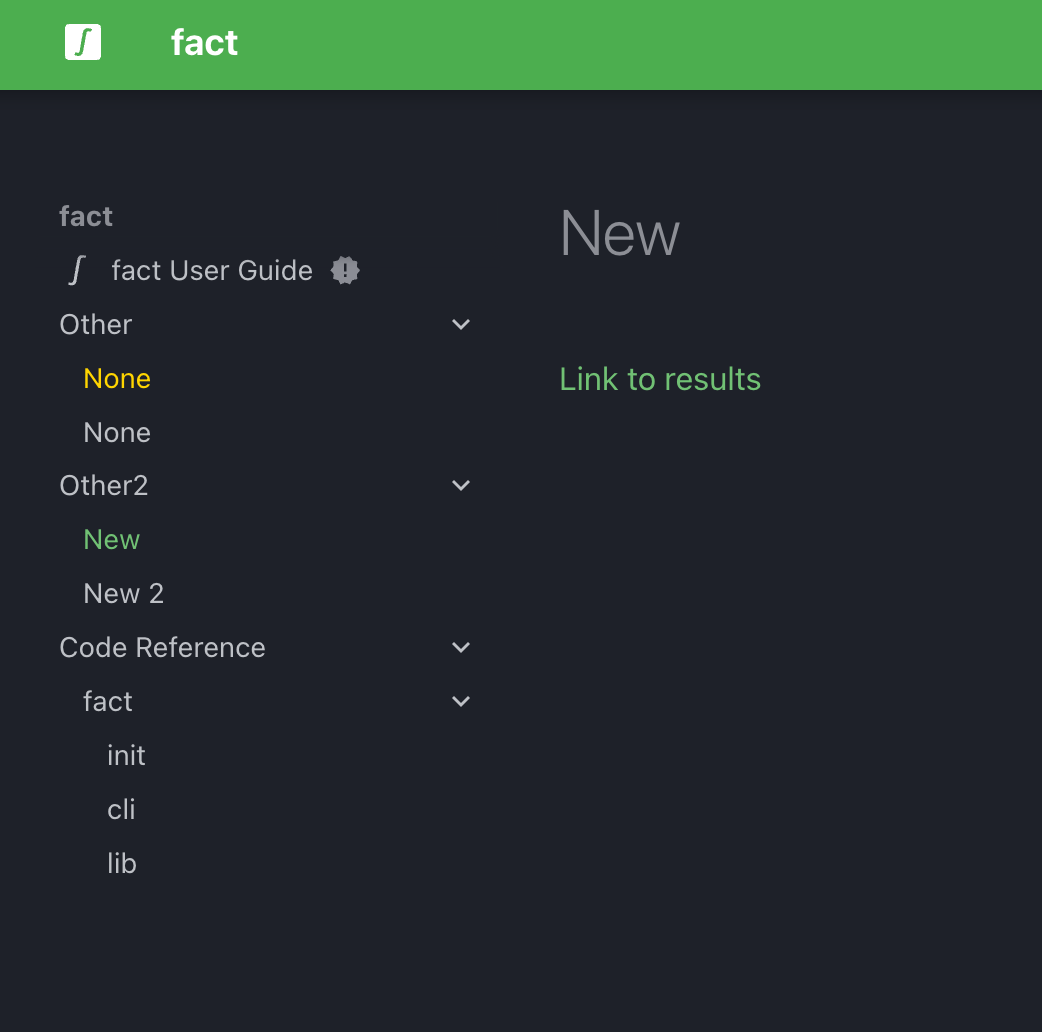The height and width of the screenshot is (1032, 1042).
Task: Click the ∫ logo in the green header
Action: point(83,42)
